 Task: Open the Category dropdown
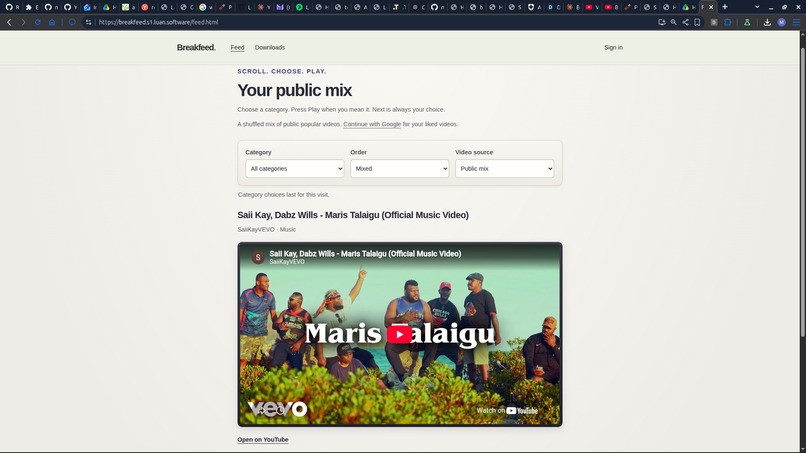pyautogui.click(x=295, y=169)
